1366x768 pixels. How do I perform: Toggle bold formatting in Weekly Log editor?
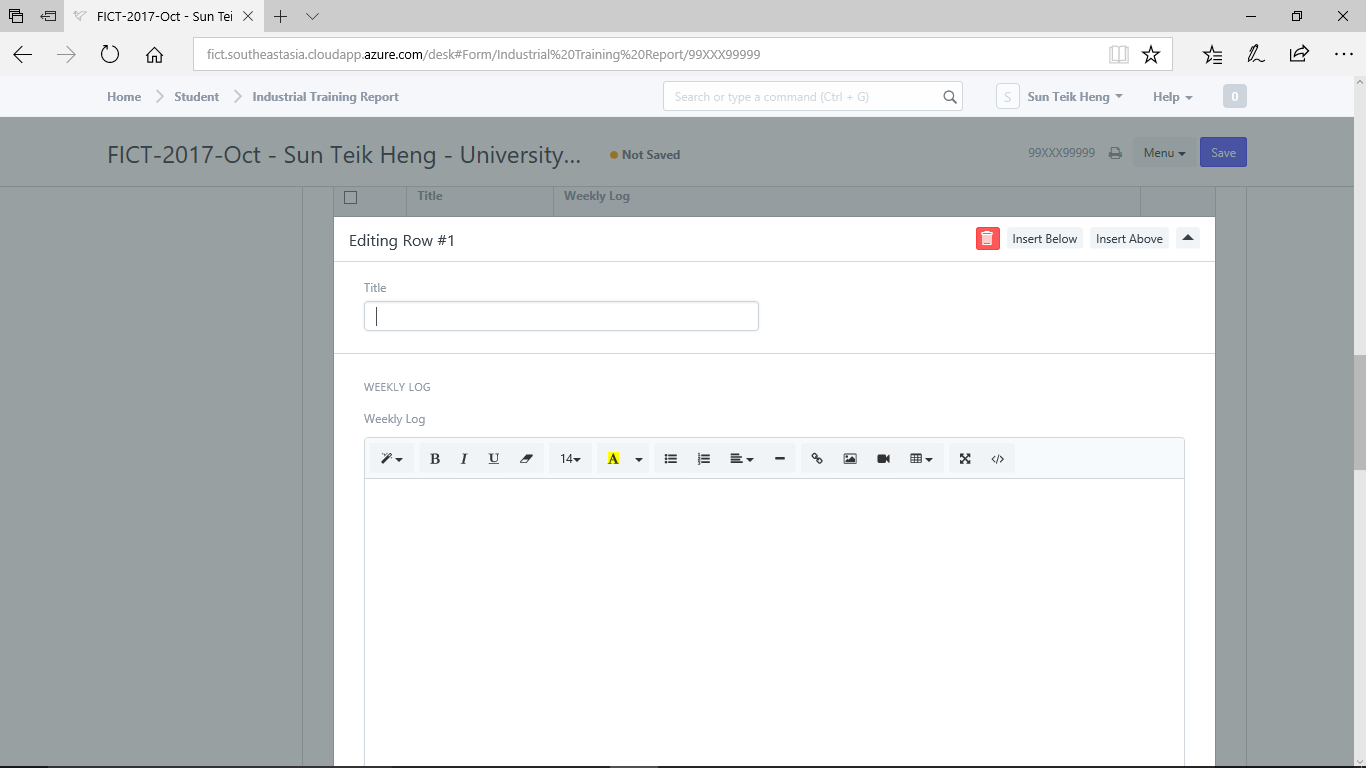coord(435,459)
